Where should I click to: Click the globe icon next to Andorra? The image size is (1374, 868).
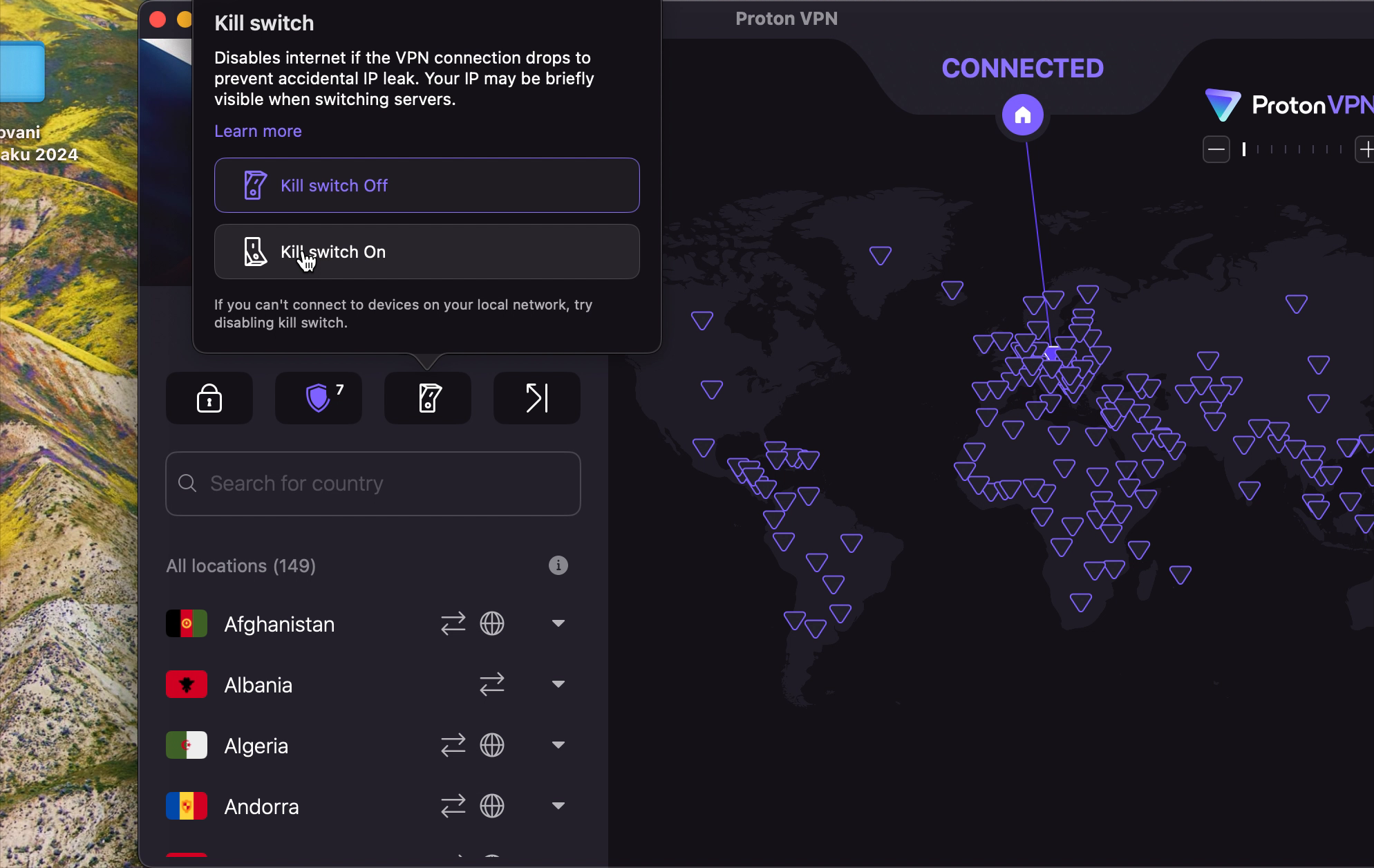492,806
